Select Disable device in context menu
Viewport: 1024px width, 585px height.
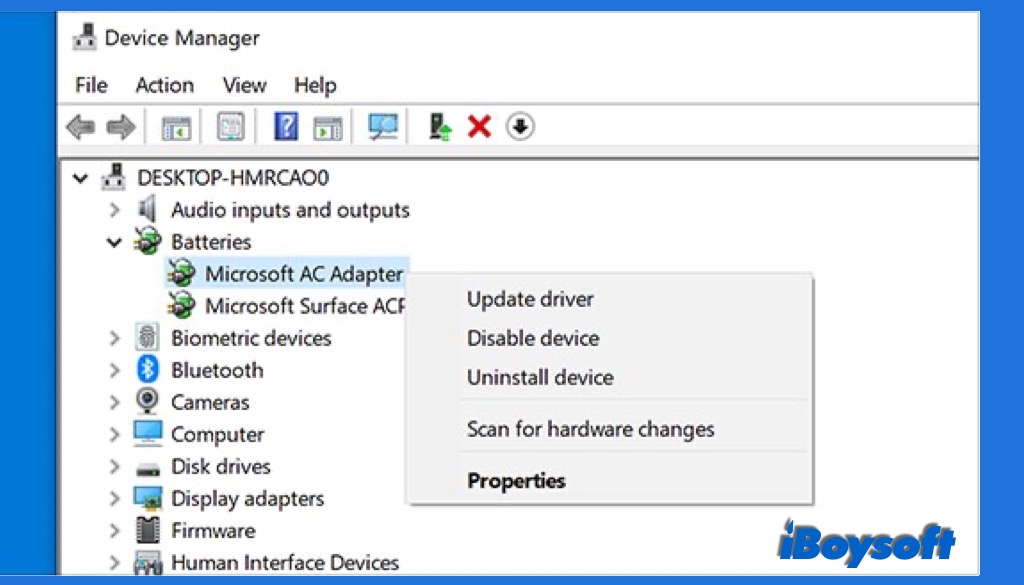pos(533,338)
